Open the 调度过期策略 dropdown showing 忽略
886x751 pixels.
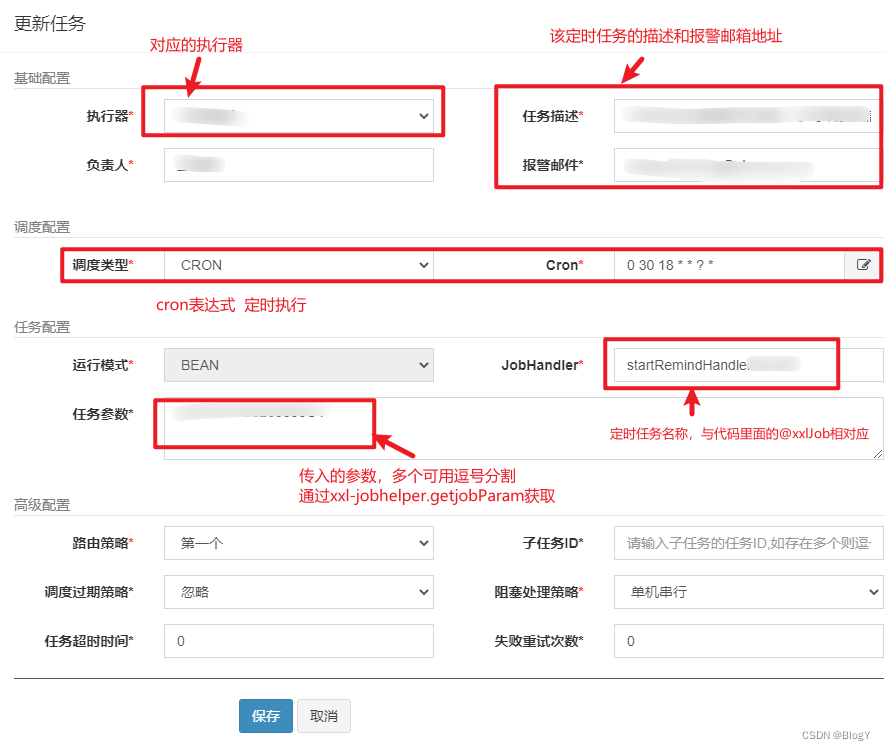pos(297,592)
